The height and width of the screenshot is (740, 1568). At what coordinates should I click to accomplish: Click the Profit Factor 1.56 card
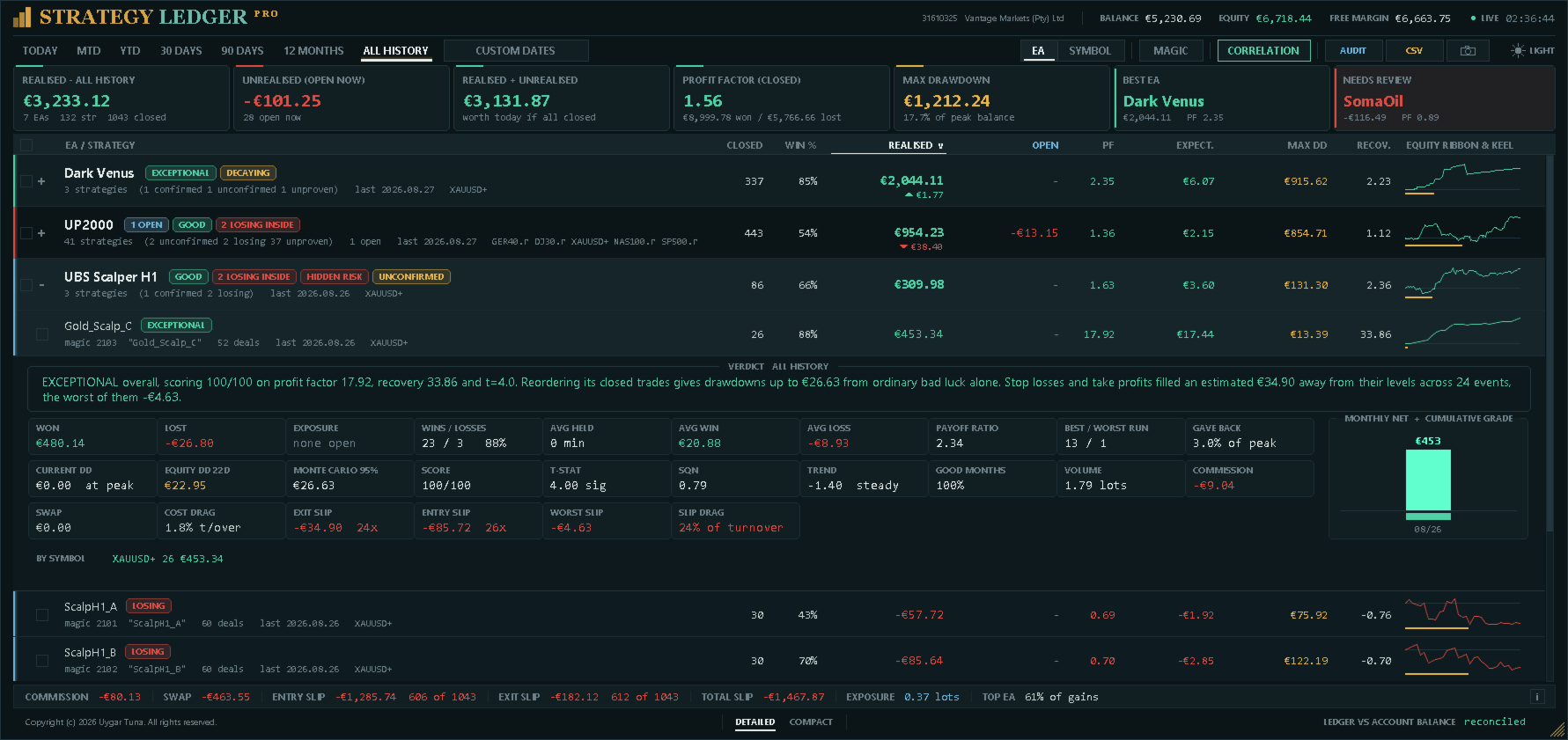[781, 99]
